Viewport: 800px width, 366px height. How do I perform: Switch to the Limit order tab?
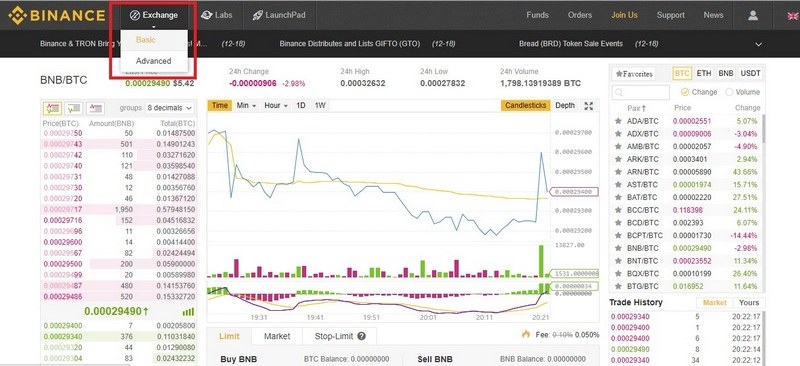point(229,336)
